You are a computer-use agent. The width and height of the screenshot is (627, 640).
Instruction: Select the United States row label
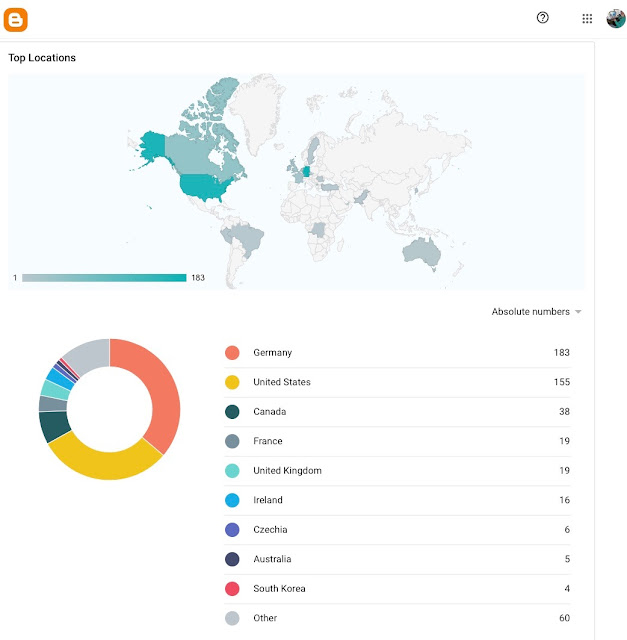coord(282,382)
